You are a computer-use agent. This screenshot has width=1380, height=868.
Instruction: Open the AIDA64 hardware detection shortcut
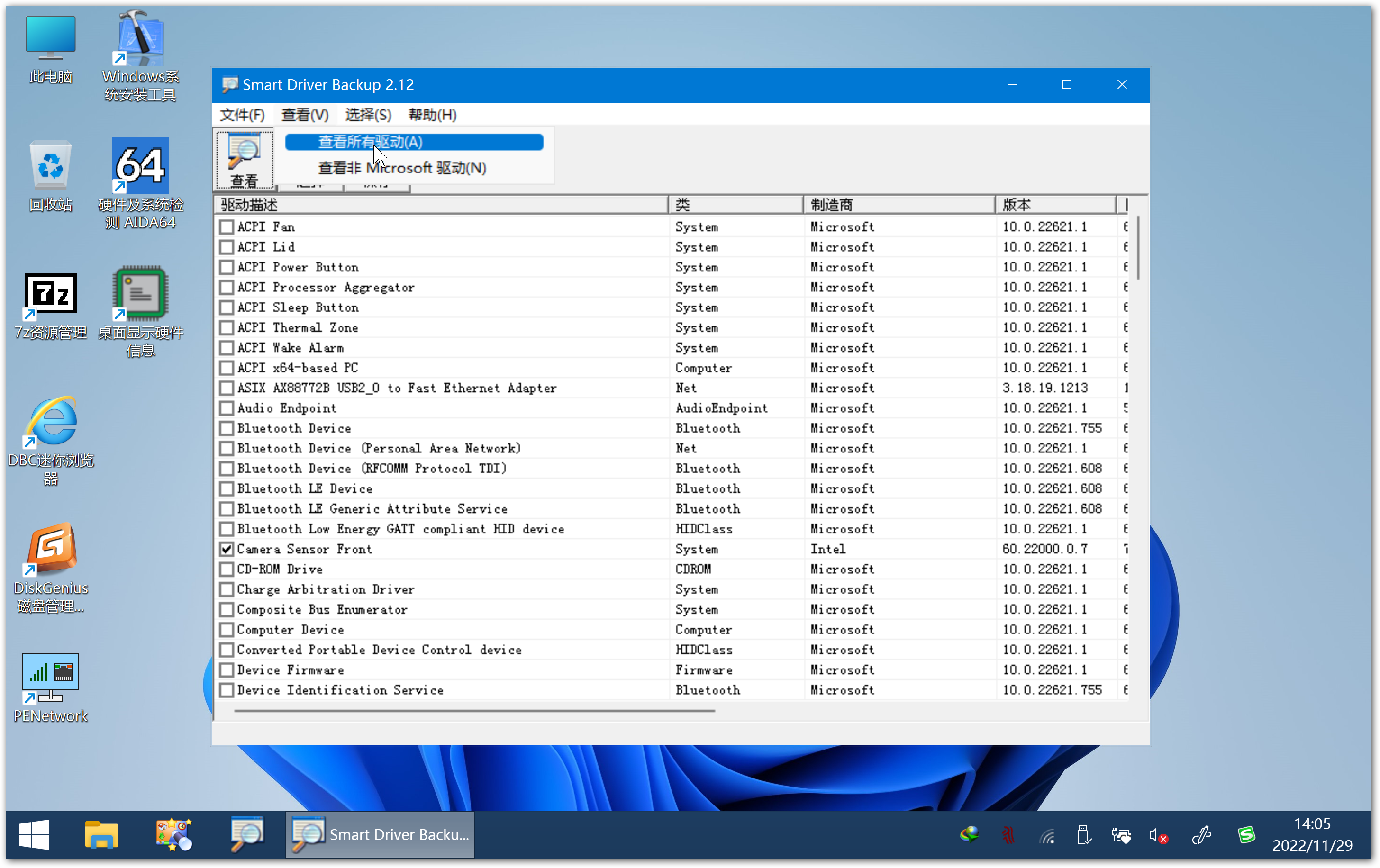pyautogui.click(x=140, y=183)
